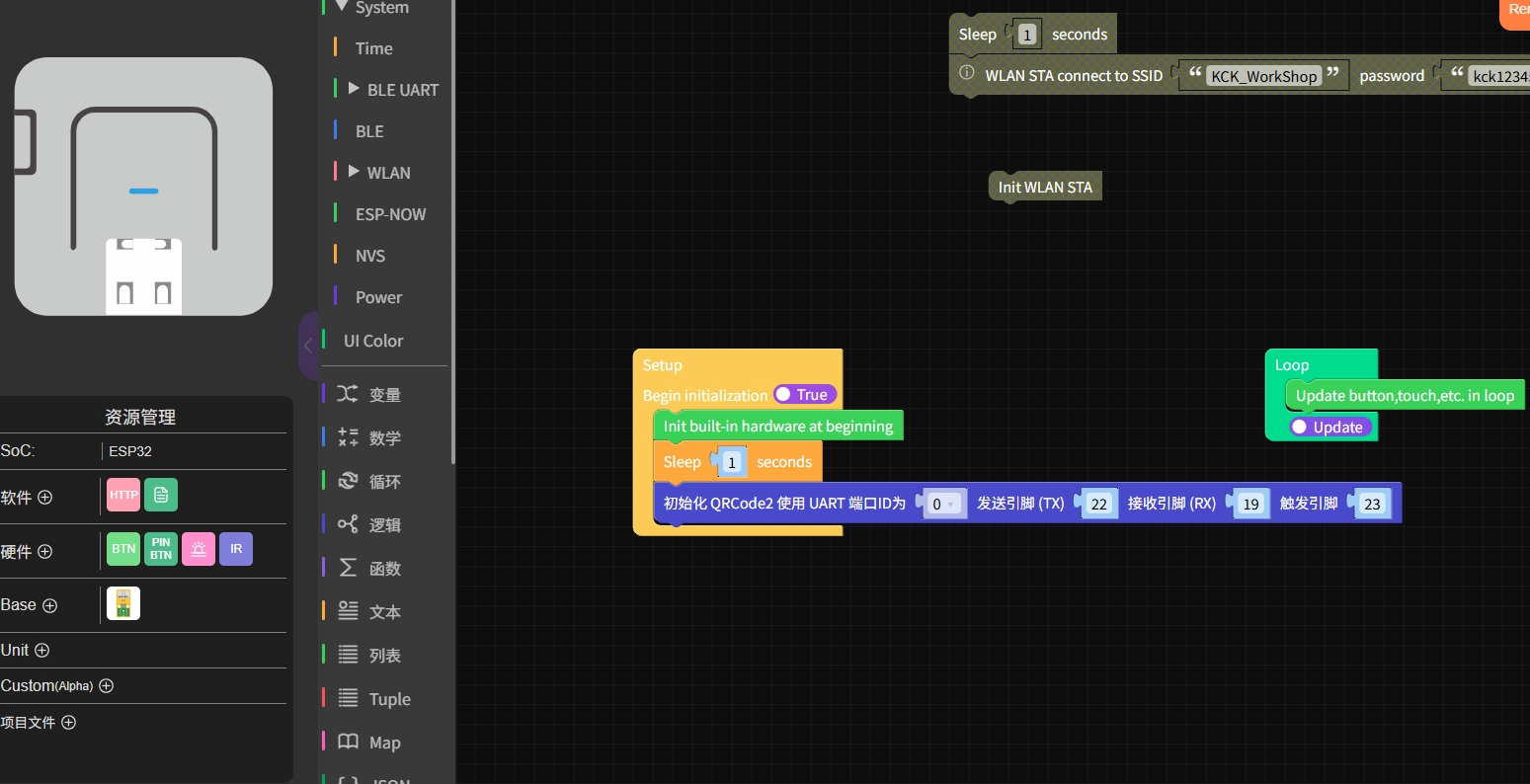This screenshot has width=1530, height=784.
Task: Click the plus icon next to 项目文件
Action: coord(68,722)
